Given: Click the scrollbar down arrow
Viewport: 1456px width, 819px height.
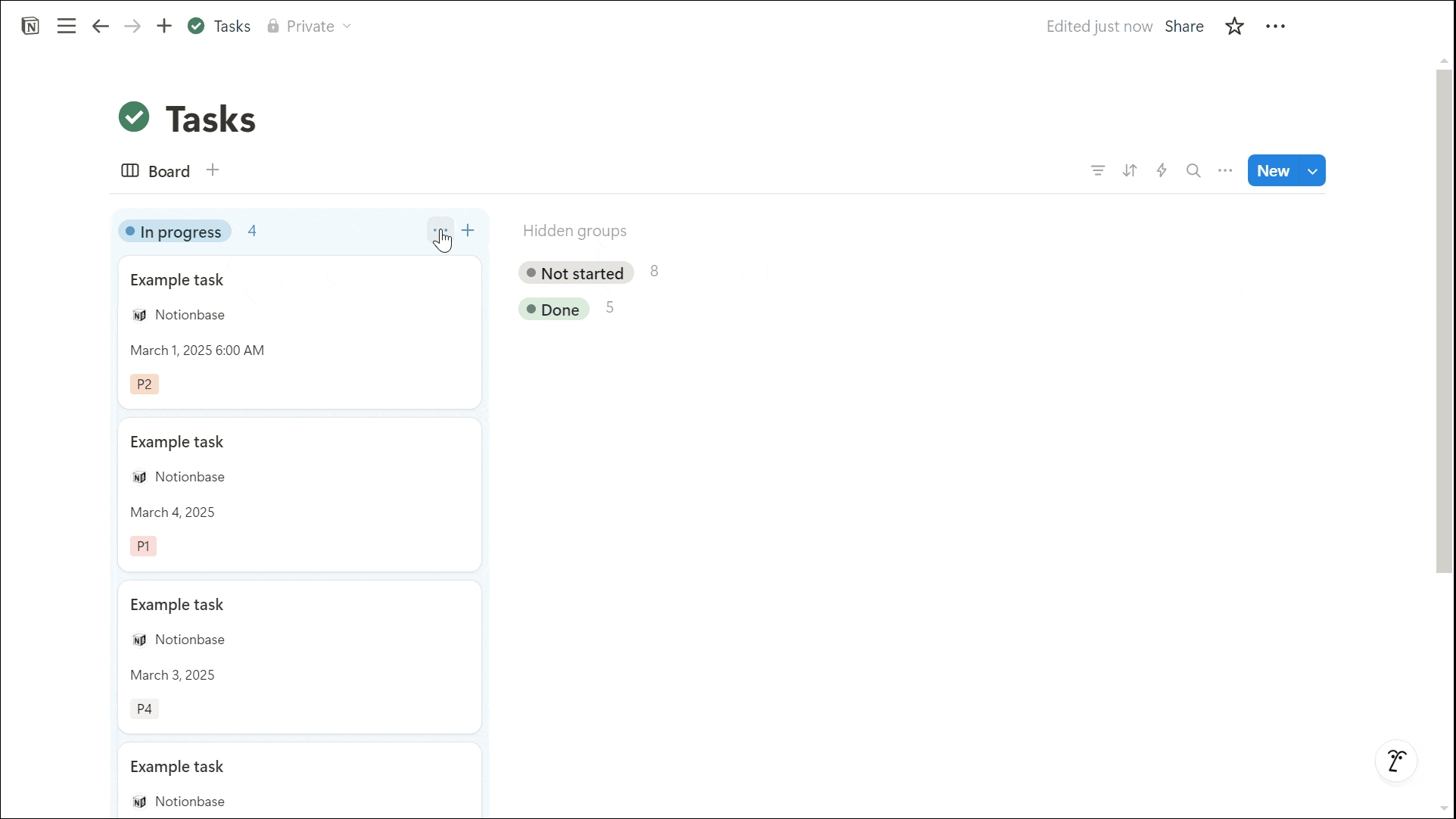Looking at the screenshot, I should coord(1444,808).
